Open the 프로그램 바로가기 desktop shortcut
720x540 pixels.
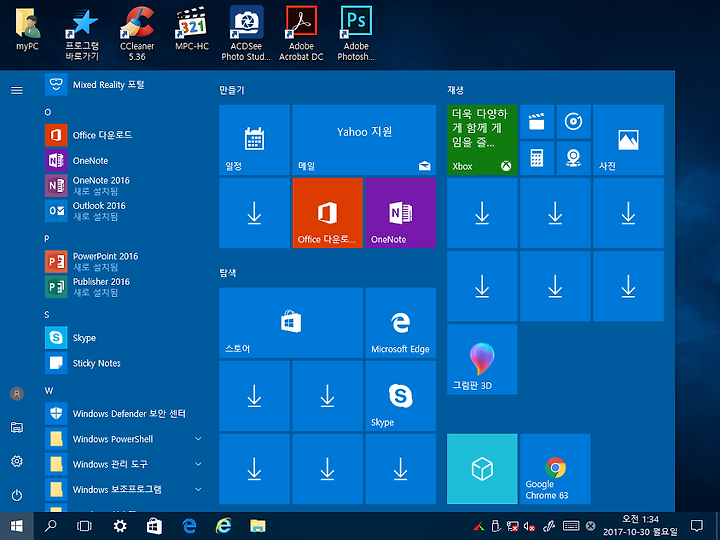tap(82, 35)
